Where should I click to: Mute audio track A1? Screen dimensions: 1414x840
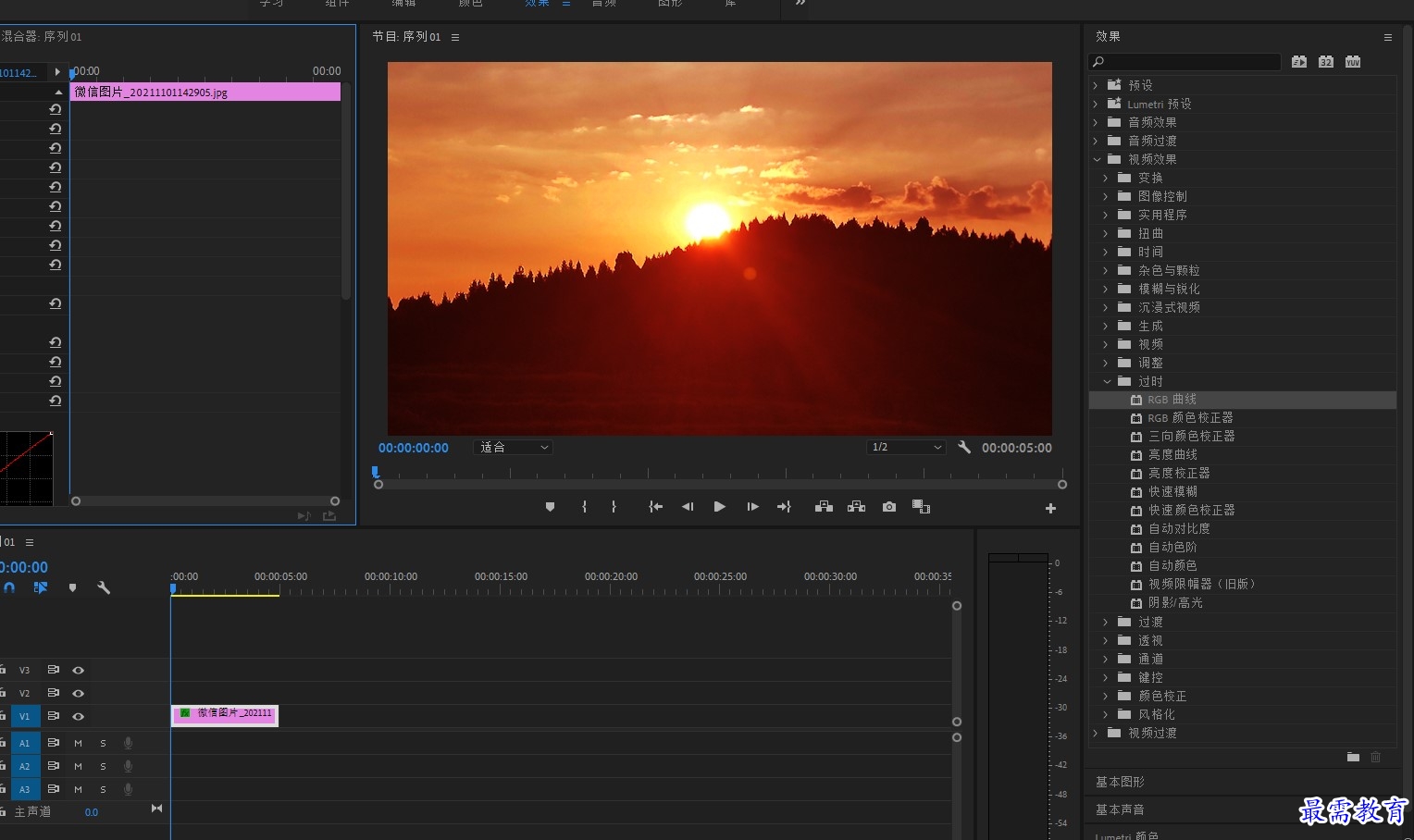[x=79, y=743]
